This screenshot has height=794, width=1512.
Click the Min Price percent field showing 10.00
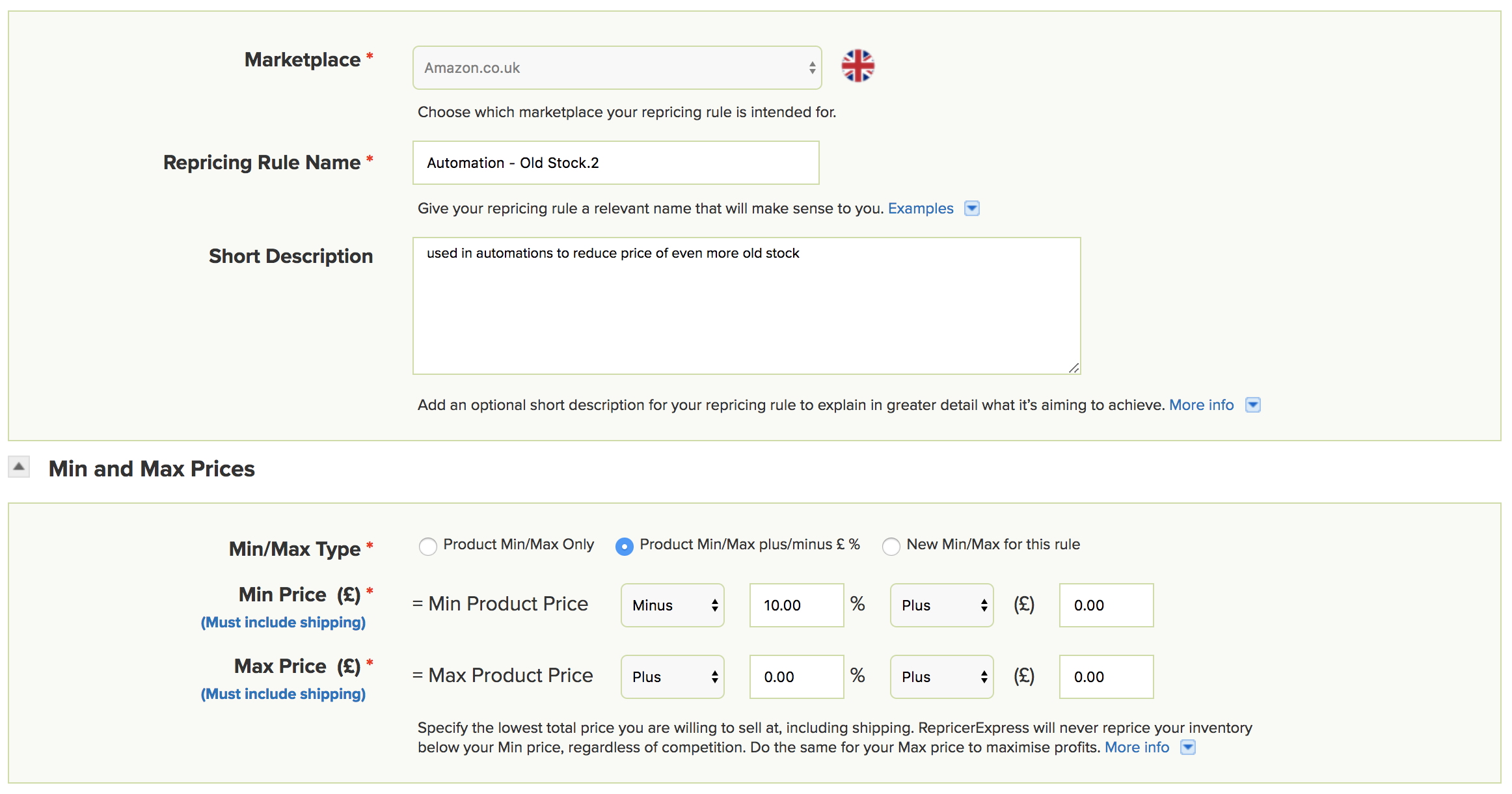pyautogui.click(x=796, y=605)
